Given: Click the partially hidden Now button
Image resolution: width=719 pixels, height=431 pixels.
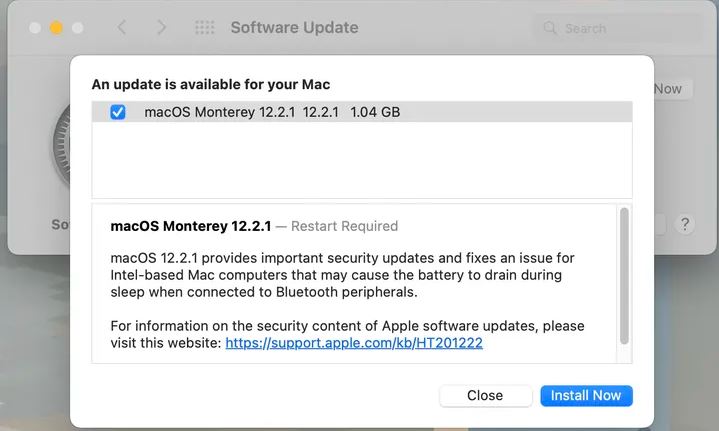Looking at the screenshot, I should click(668, 88).
